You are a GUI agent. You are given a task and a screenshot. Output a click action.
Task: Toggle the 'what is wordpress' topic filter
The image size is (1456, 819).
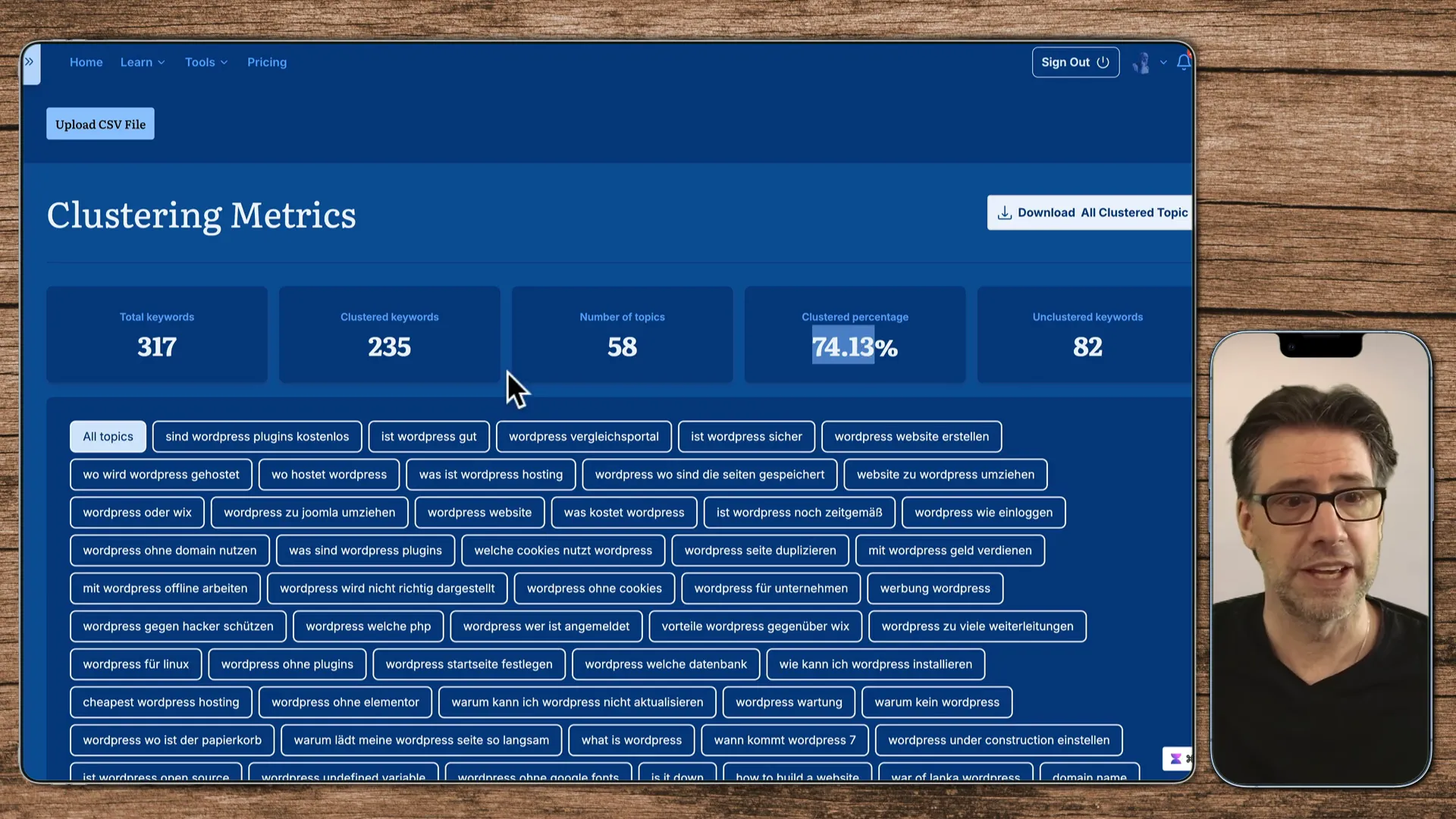point(631,739)
